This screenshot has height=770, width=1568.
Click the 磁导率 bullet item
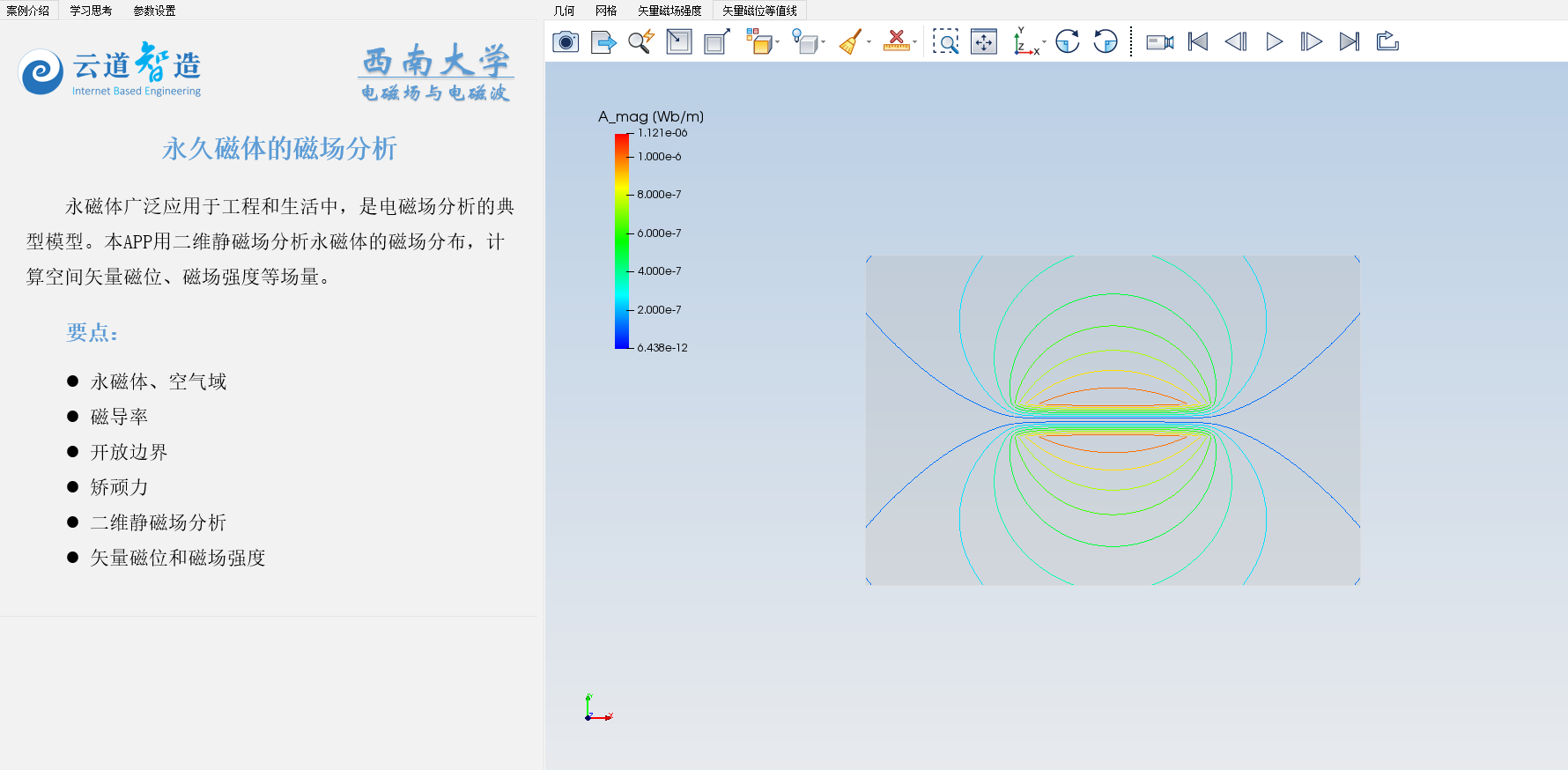click(119, 417)
